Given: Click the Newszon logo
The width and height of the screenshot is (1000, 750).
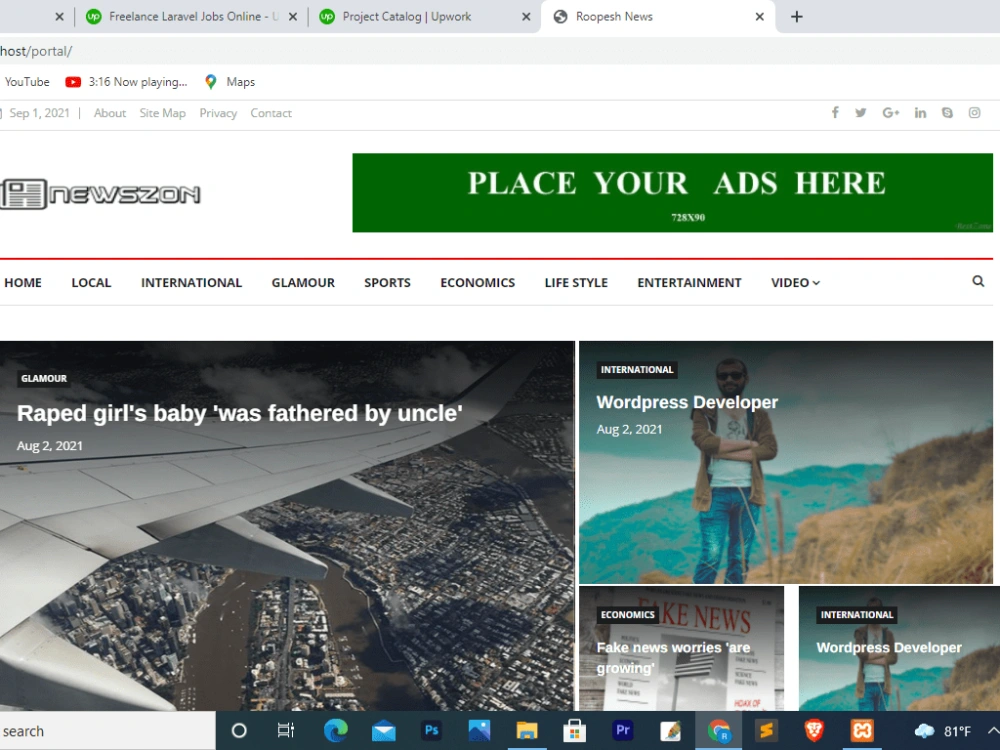Looking at the screenshot, I should click(100, 194).
